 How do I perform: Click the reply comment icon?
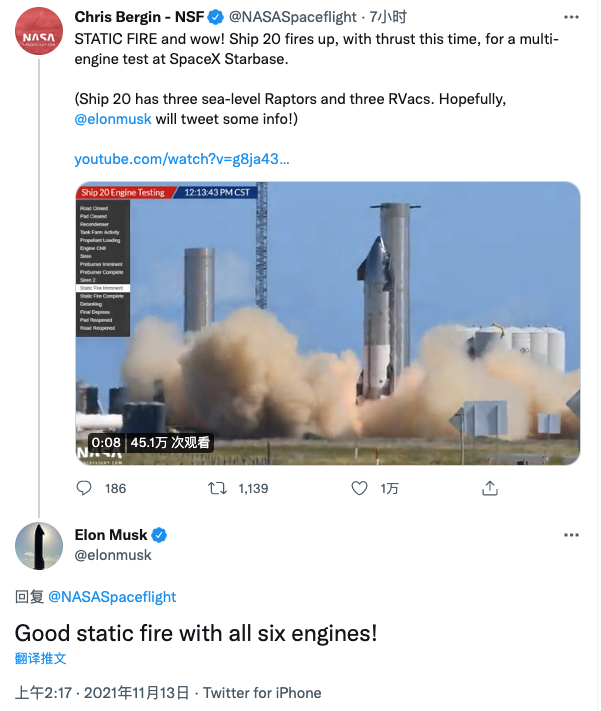84,488
